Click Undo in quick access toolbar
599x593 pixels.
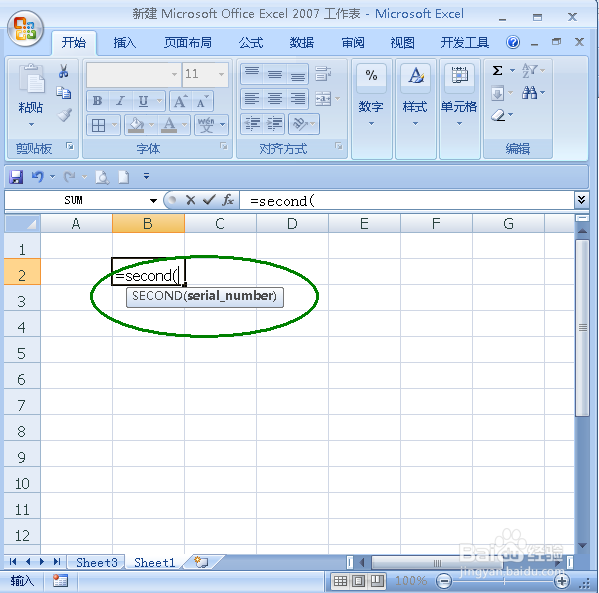pyautogui.click(x=37, y=177)
